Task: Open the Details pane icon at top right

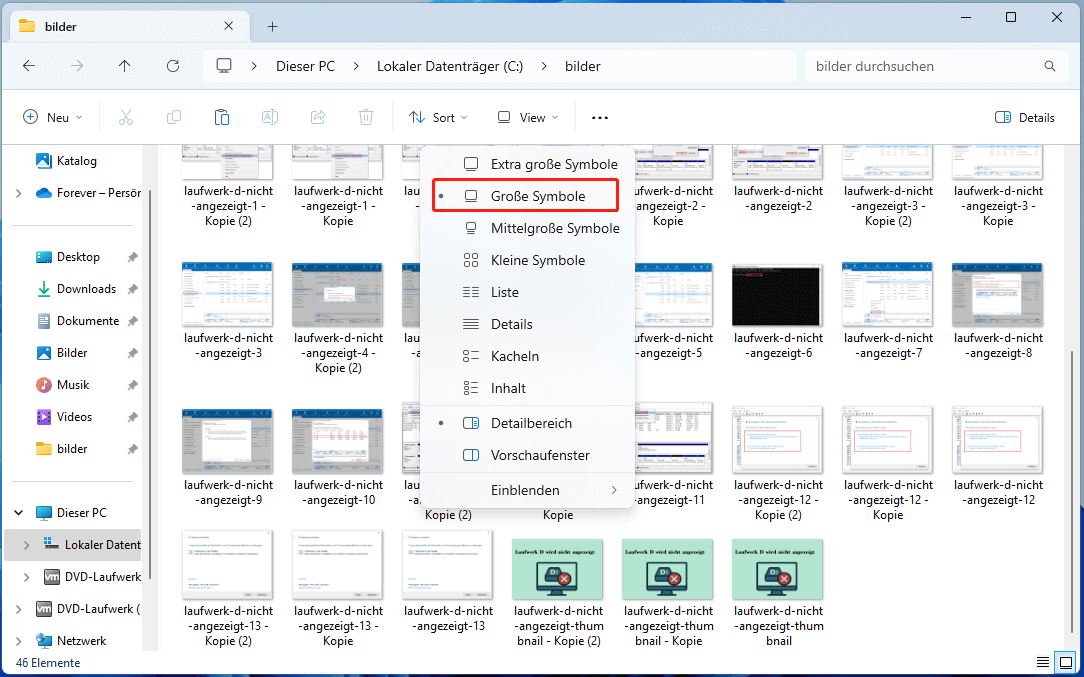Action: click(1024, 117)
